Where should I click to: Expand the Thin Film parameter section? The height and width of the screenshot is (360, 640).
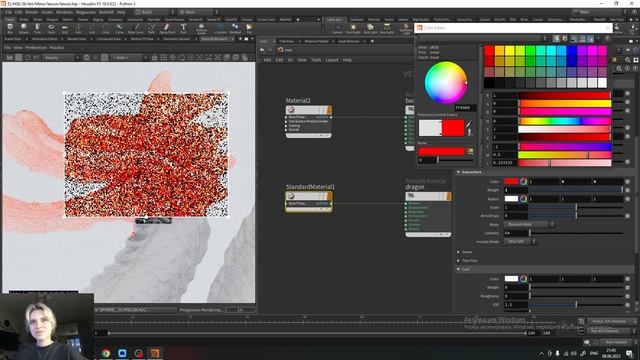[x=458, y=260]
